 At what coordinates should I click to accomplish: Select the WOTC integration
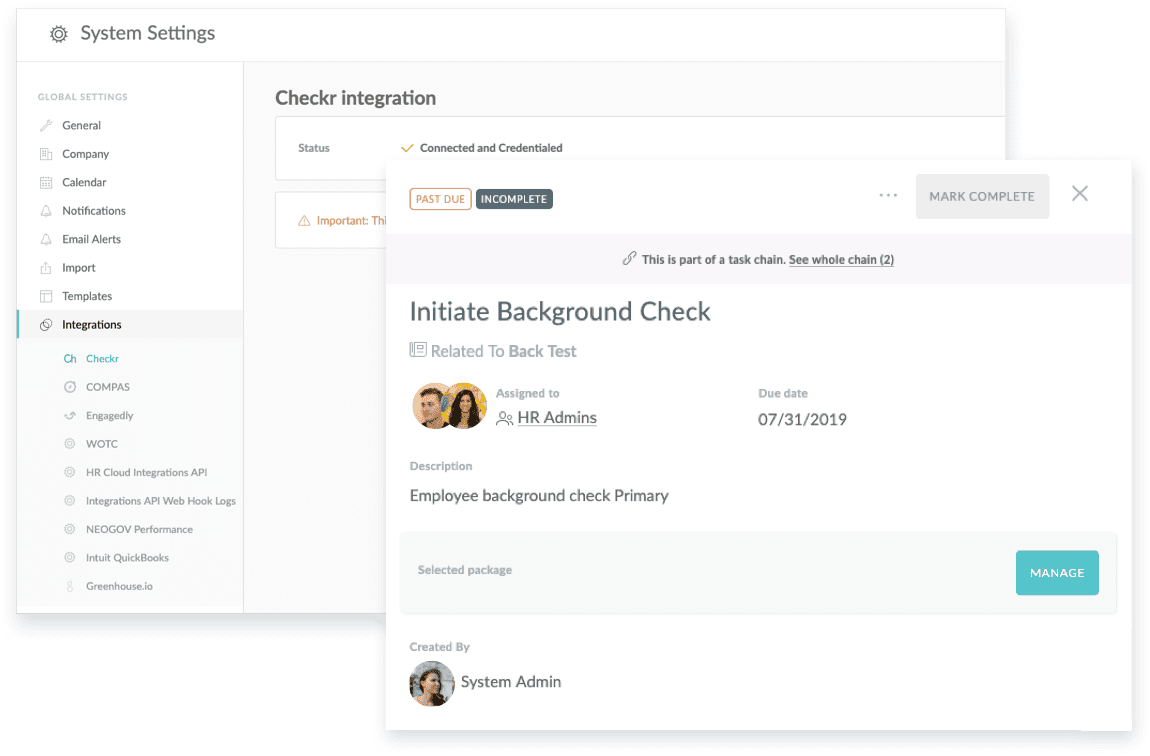(102, 444)
